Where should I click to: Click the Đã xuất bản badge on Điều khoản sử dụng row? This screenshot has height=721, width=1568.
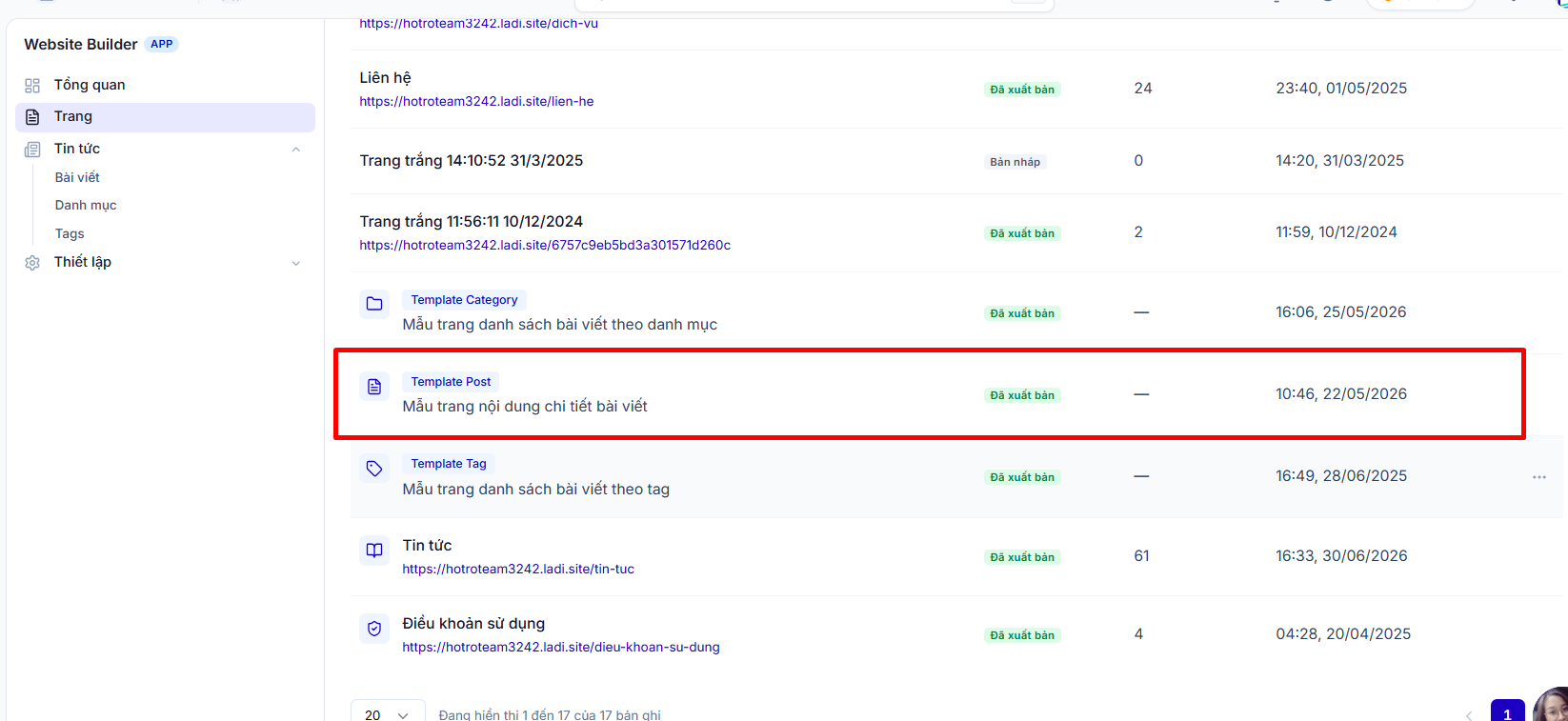pyautogui.click(x=1022, y=635)
